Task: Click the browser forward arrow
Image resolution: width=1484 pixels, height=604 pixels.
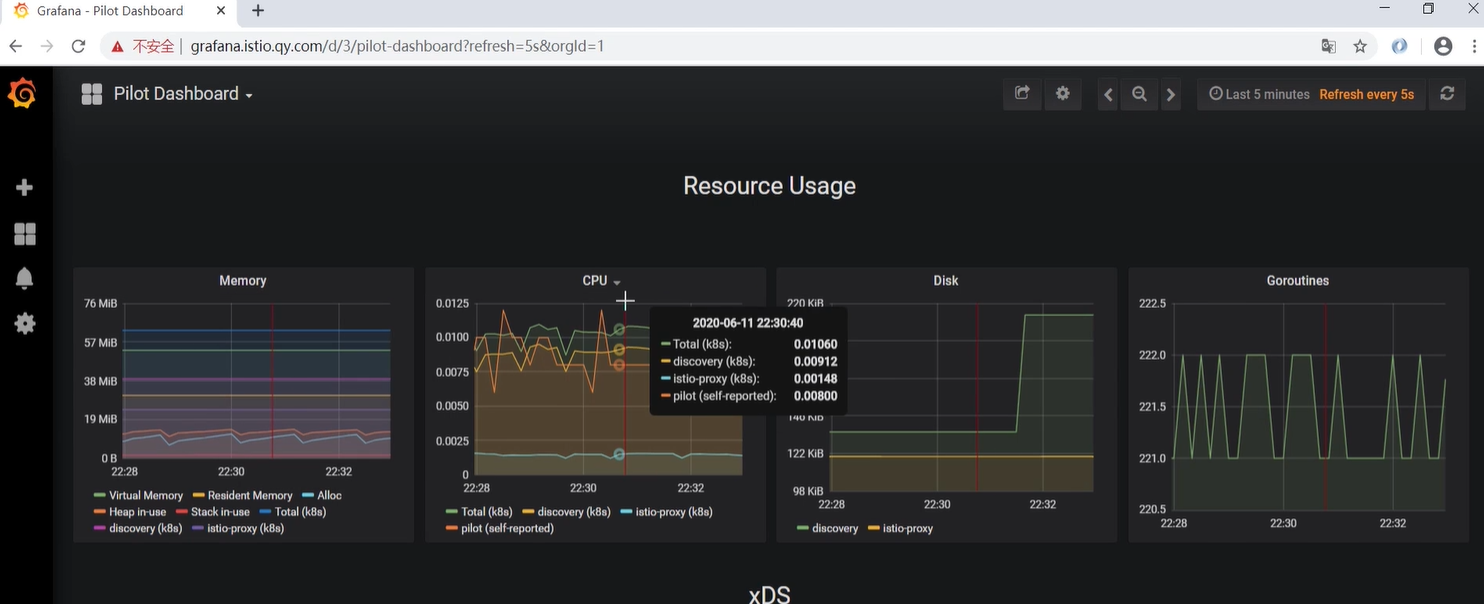Action: tap(47, 46)
